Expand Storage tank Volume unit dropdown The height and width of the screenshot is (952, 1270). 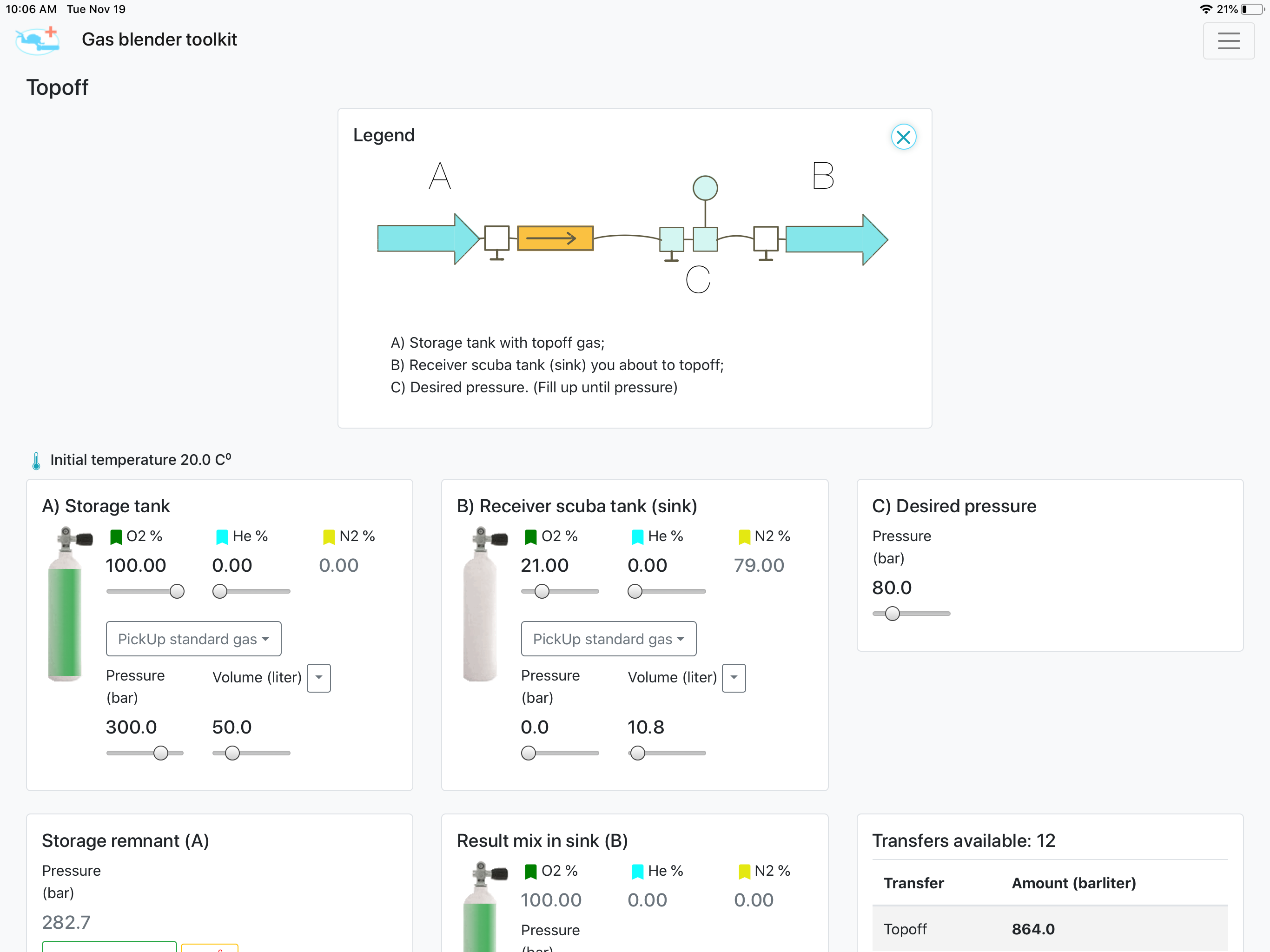(x=318, y=678)
